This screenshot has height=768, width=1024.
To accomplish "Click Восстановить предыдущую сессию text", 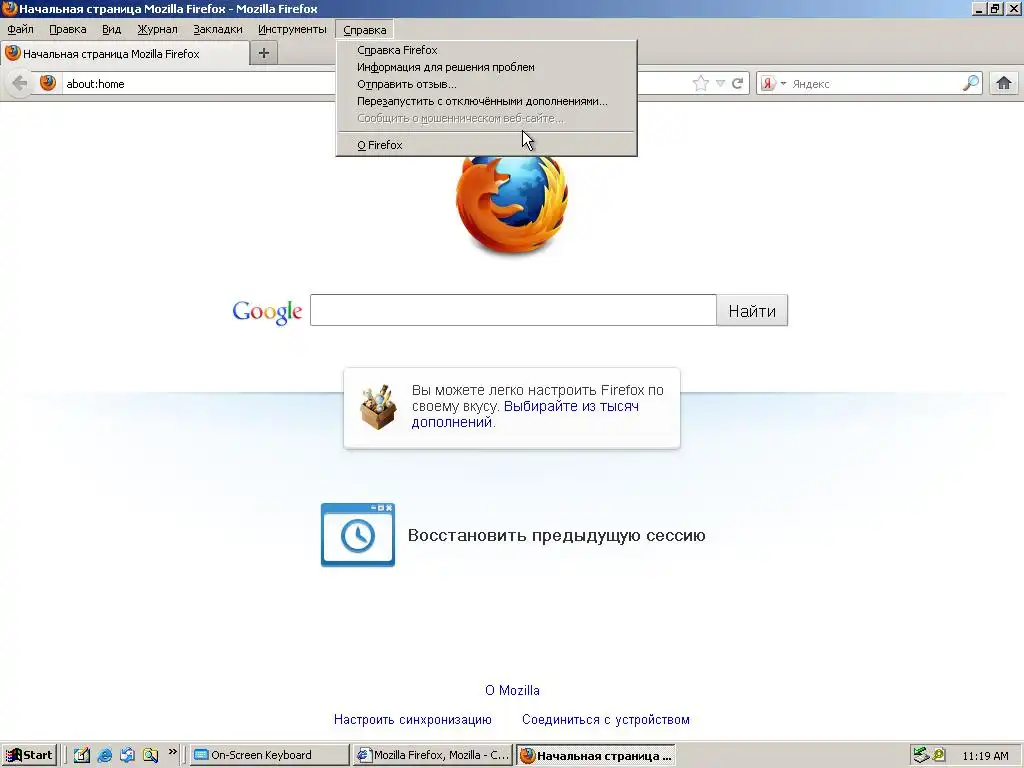I will click(x=556, y=536).
